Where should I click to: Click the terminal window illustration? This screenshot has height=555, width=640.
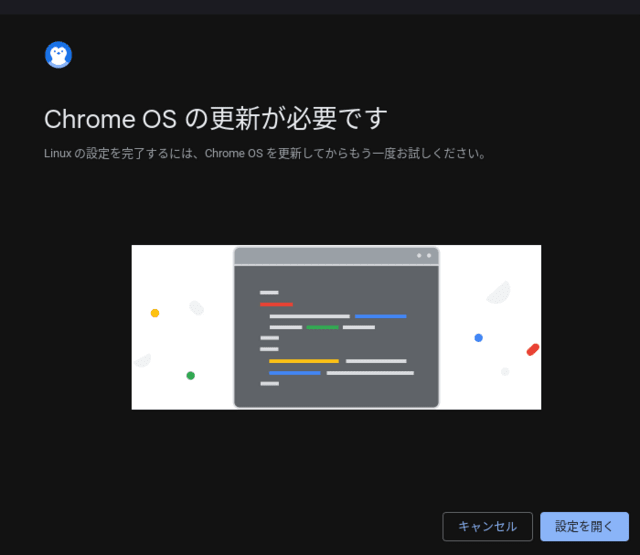pos(336,327)
